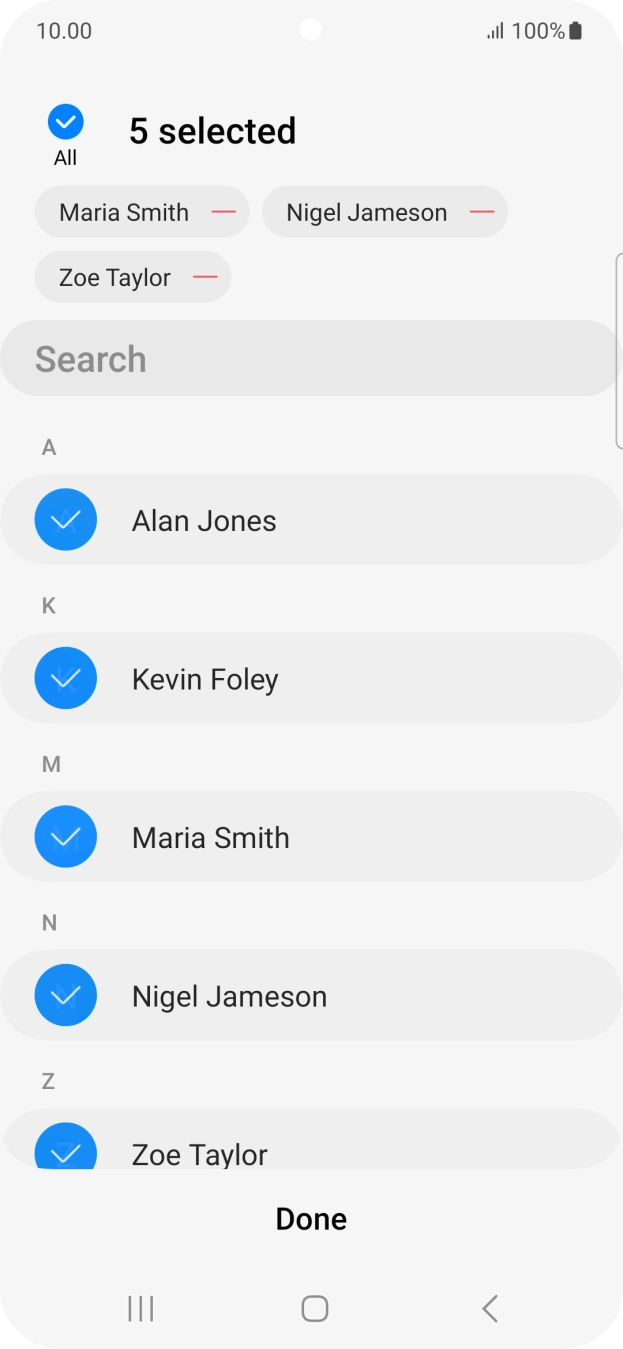
Task: Tap the Android home navigation icon
Action: tap(314, 1308)
